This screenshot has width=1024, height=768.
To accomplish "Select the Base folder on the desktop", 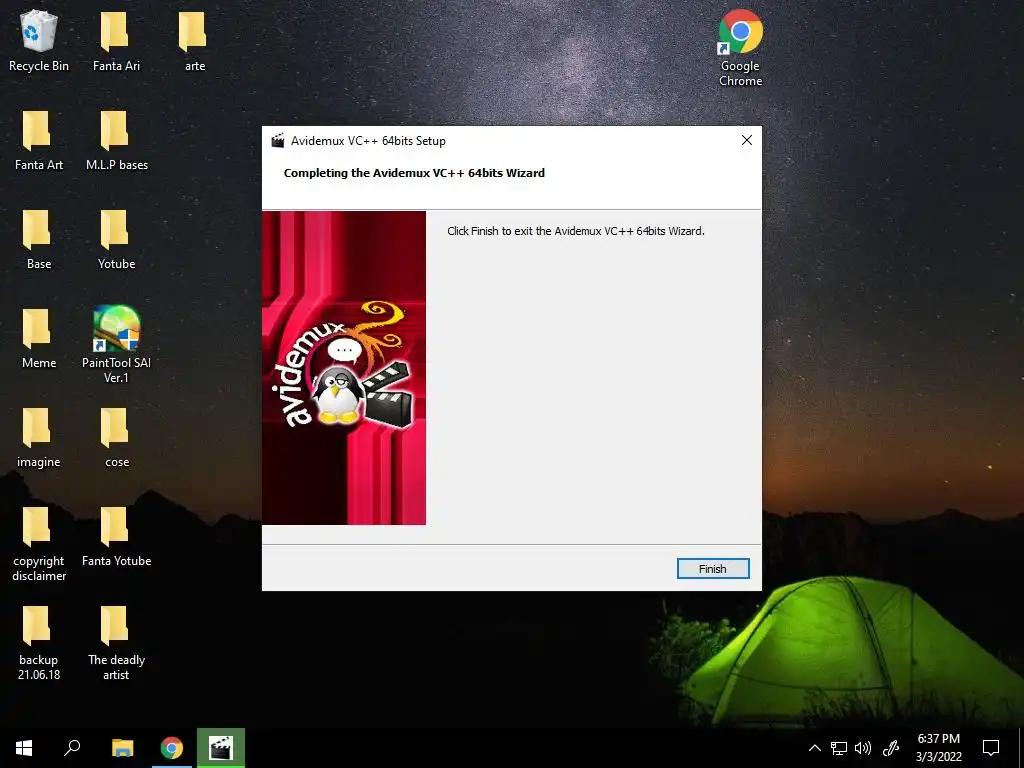I will tap(39, 240).
